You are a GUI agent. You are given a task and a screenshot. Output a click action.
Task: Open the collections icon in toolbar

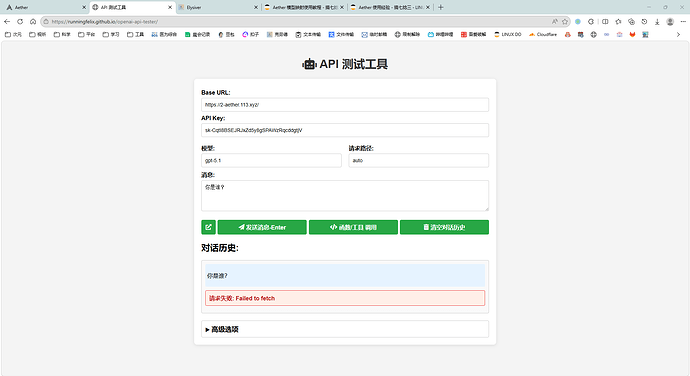tap(631, 22)
